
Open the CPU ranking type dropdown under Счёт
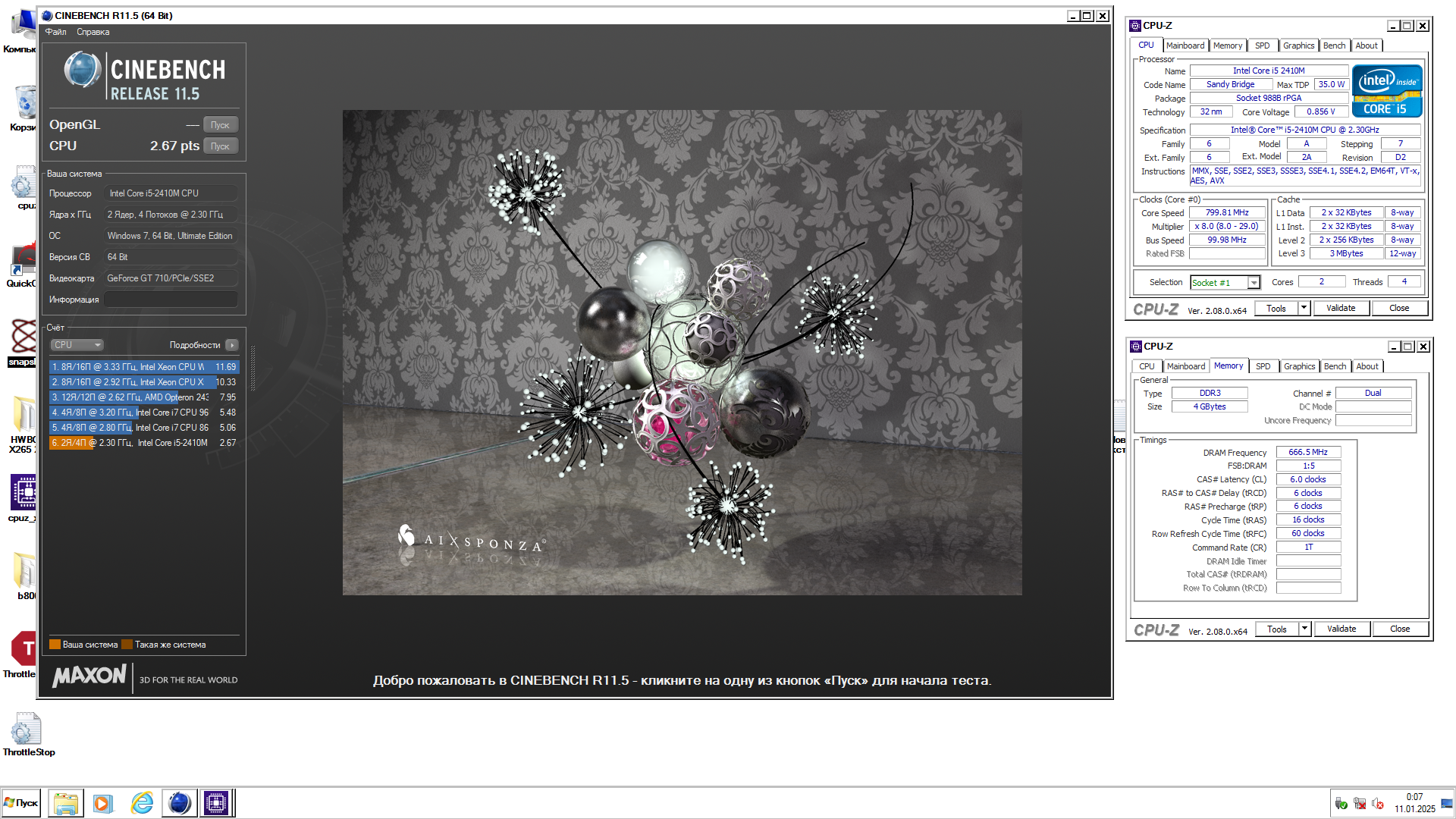click(77, 345)
